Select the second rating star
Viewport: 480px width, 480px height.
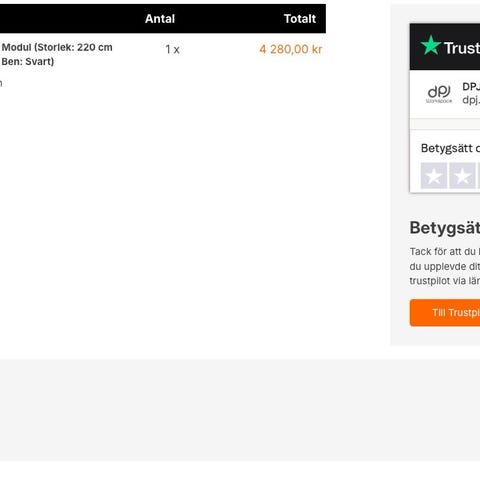click(x=462, y=176)
